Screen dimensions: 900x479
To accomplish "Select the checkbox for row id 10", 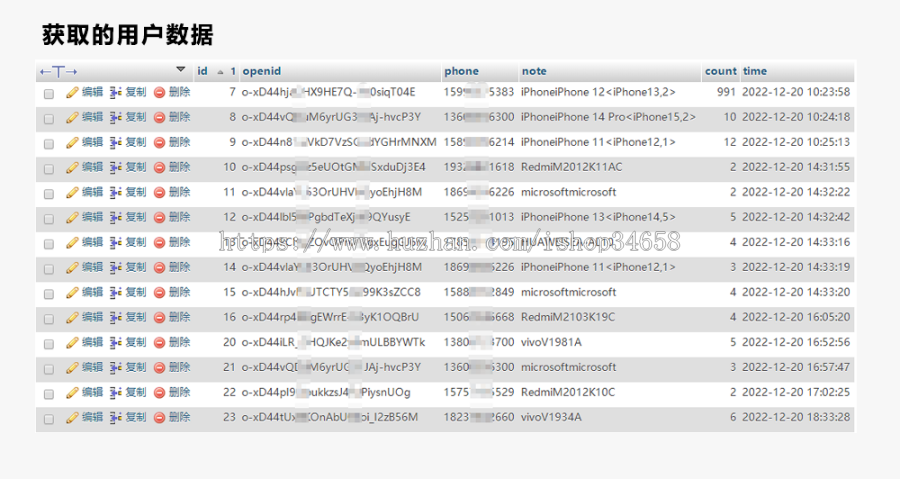I will pos(49,169).
